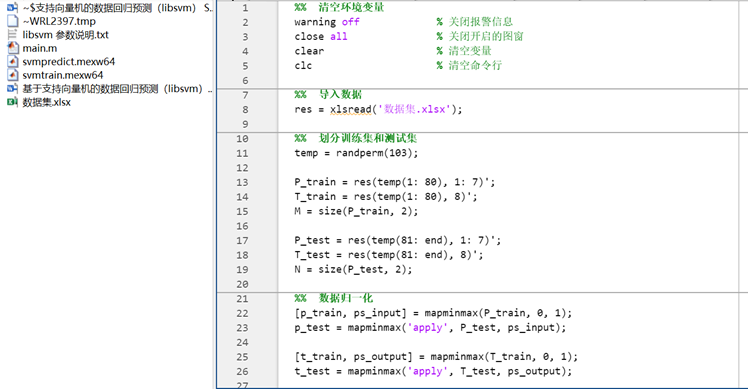This screenshot has width=748, height=389.
Task: Select file name ~WRL2397.tmp
Action: click(x=59, y=21)
